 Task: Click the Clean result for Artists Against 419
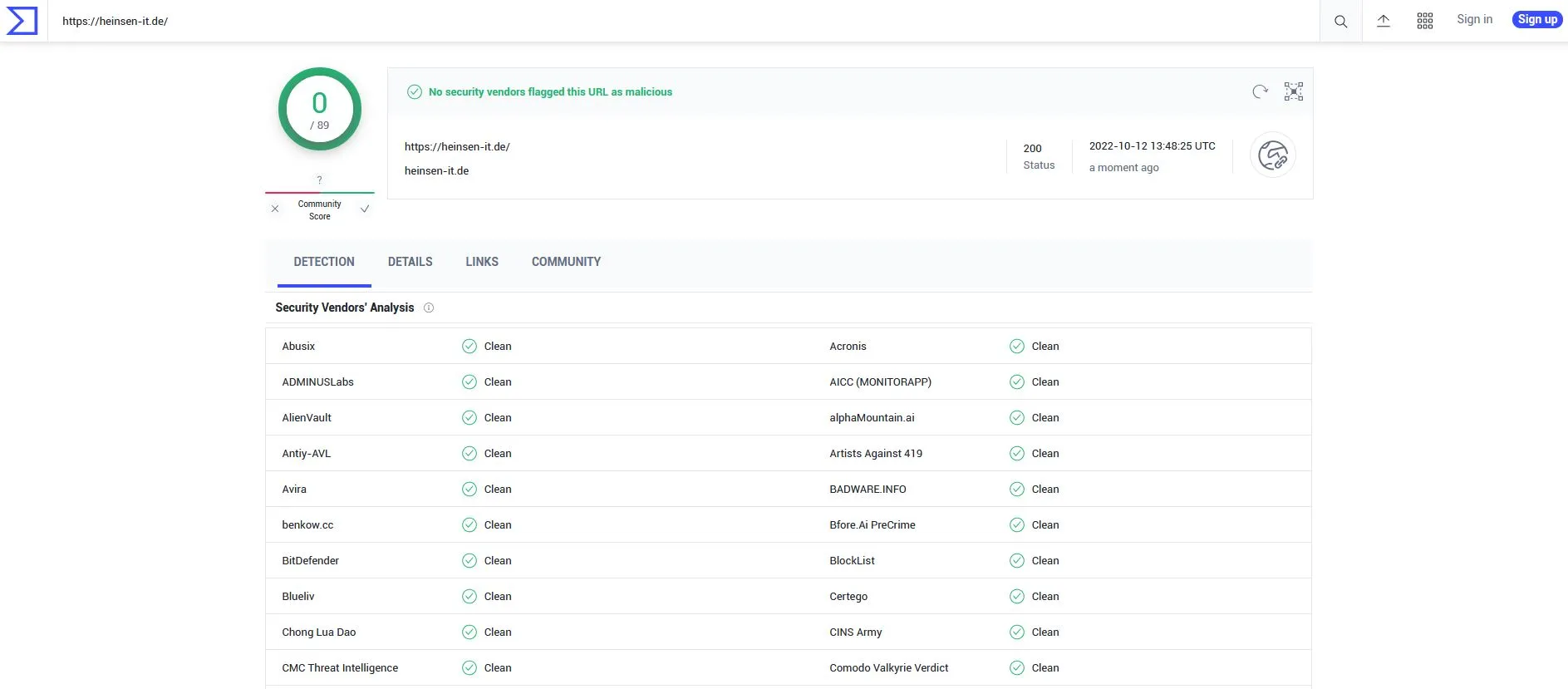[1045, 454]
